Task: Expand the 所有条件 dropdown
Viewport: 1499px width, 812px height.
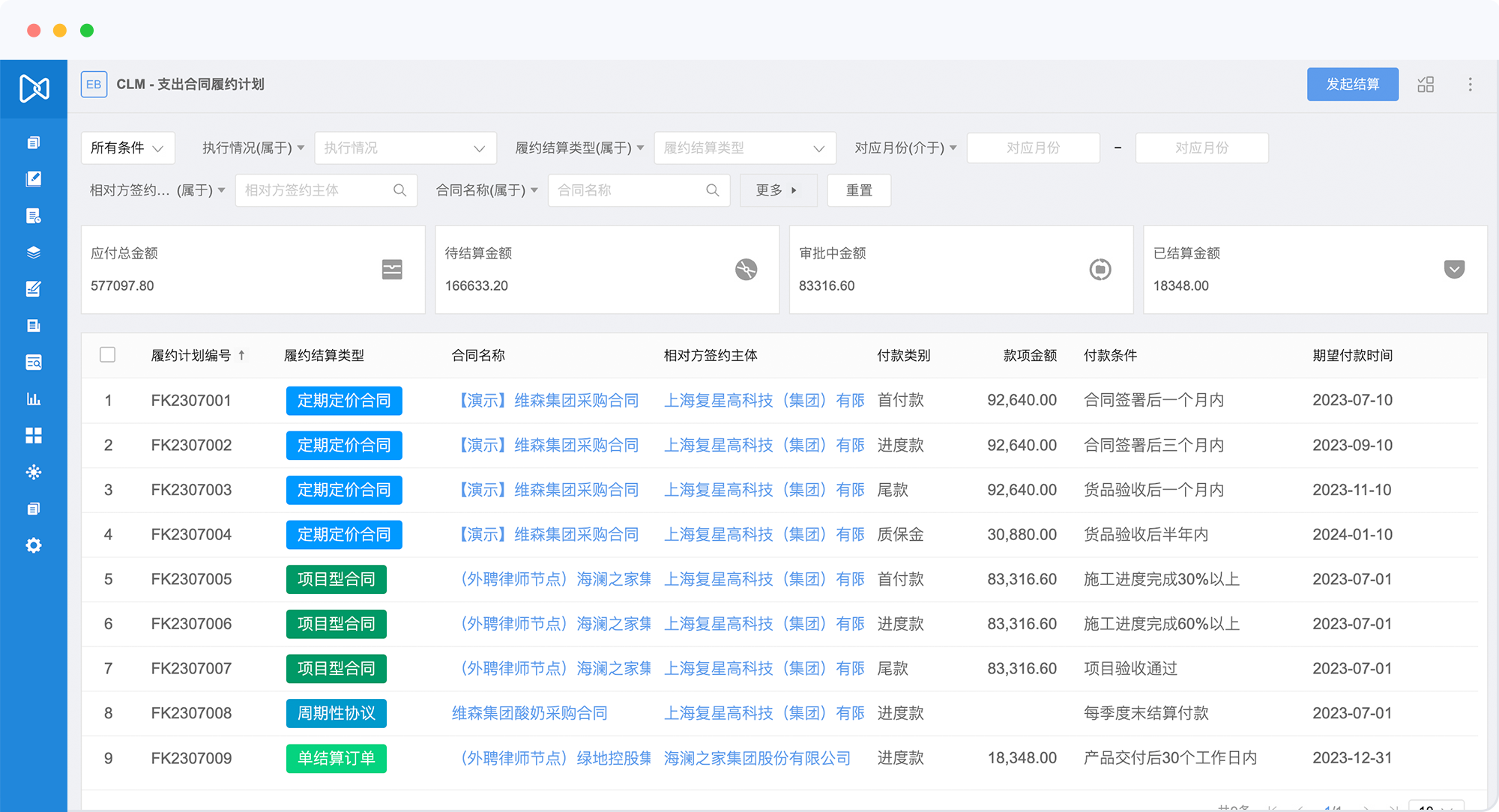Action: tap(127, 148)
